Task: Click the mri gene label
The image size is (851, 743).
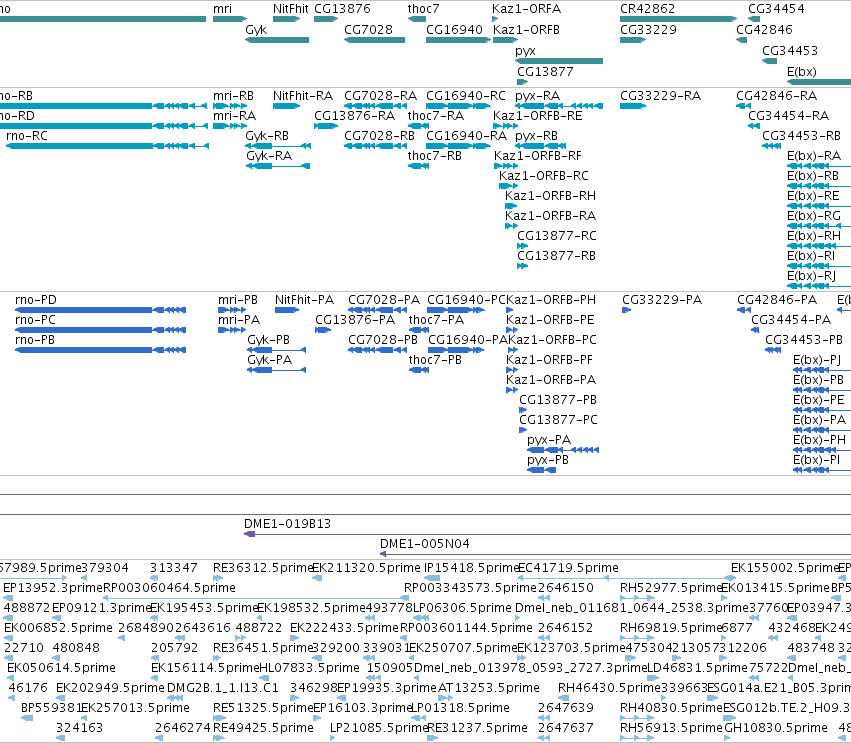Action: click(x=223, y=9)
